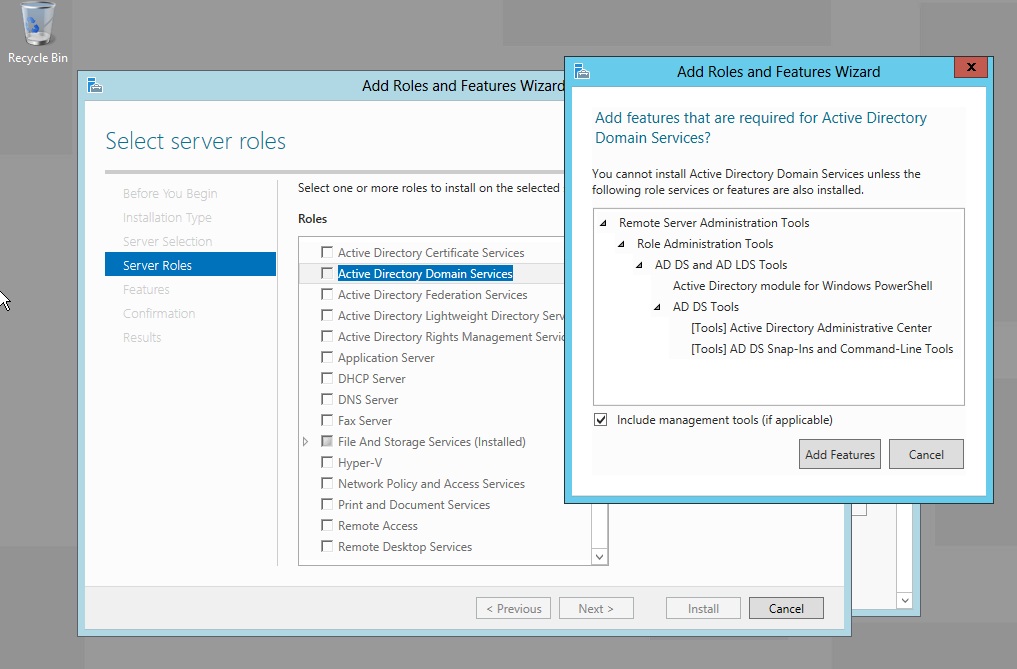Cancel the Add features dialog

[x=926, y=454]
